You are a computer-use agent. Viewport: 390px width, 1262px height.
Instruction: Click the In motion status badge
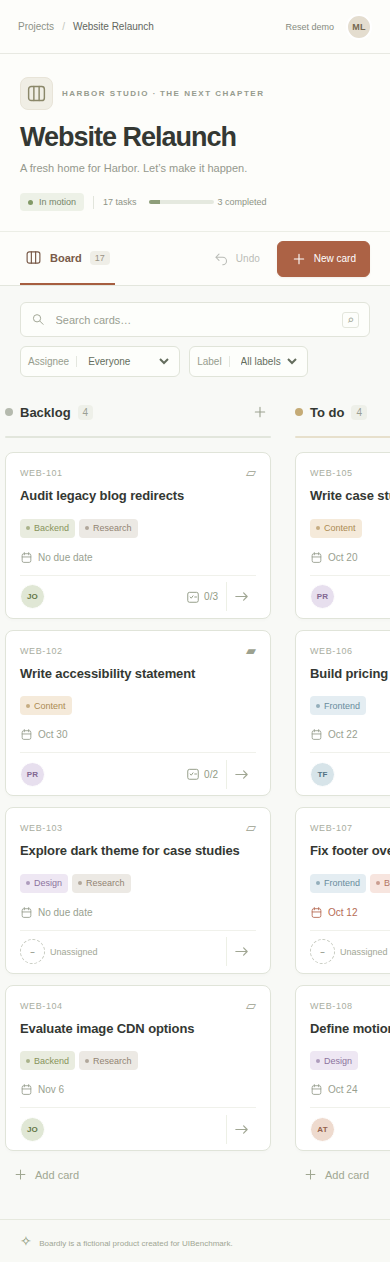coord(52,202)
